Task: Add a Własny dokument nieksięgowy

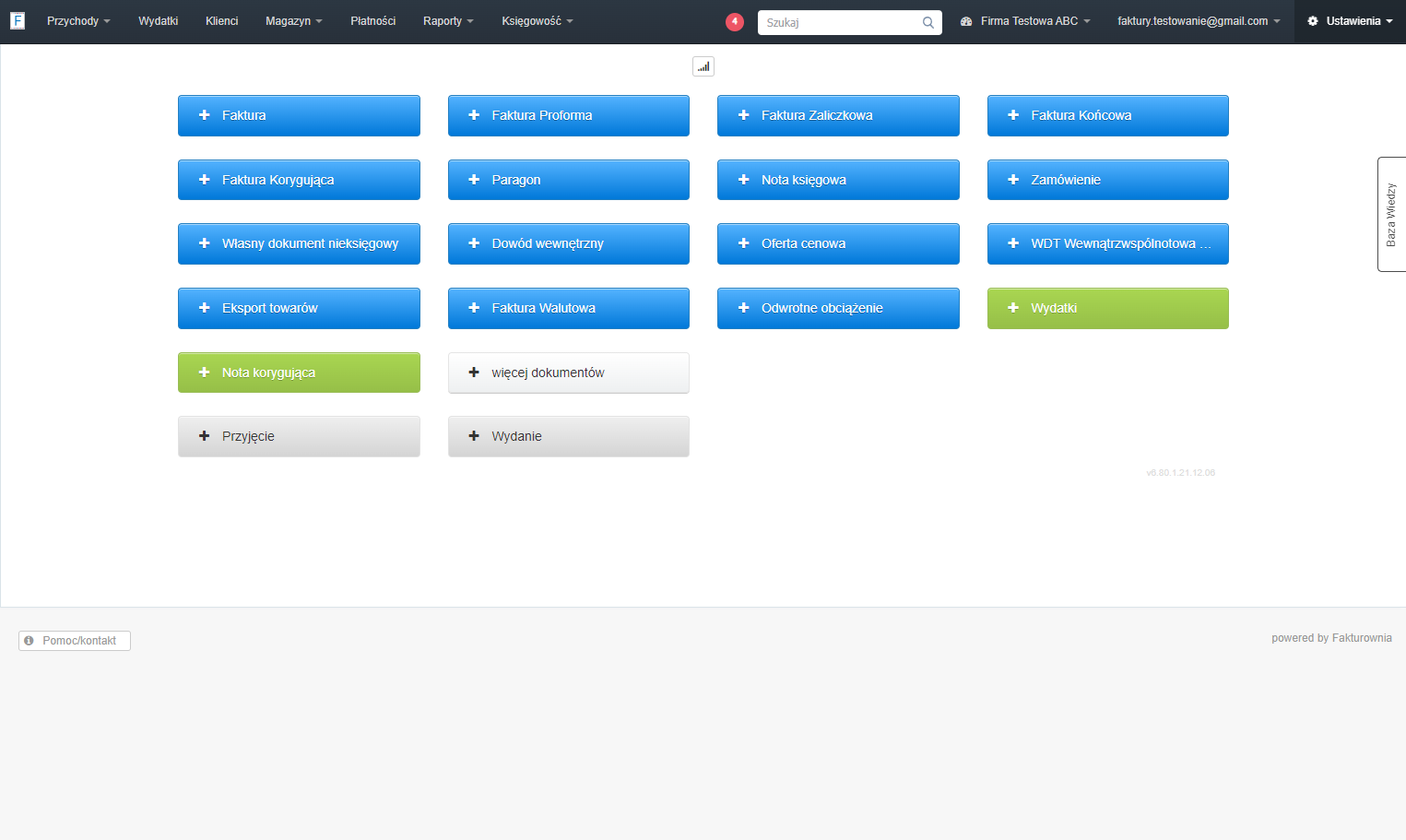Action: [x=299, y=243]
